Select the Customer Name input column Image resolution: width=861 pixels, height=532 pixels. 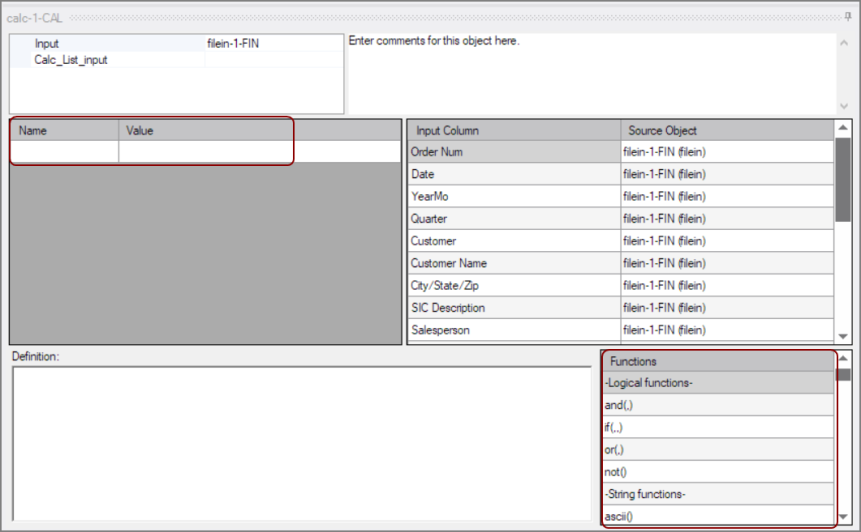pyautogui.click(x=514, y=263)
